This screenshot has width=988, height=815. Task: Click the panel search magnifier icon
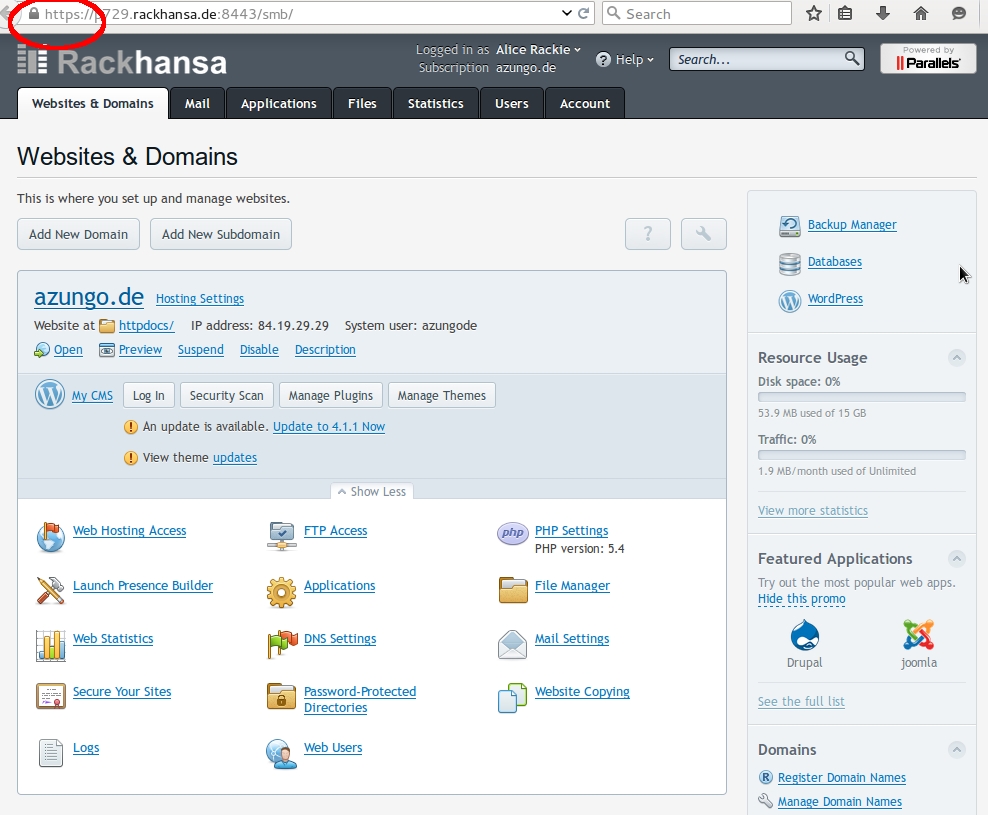click(852, 59)
